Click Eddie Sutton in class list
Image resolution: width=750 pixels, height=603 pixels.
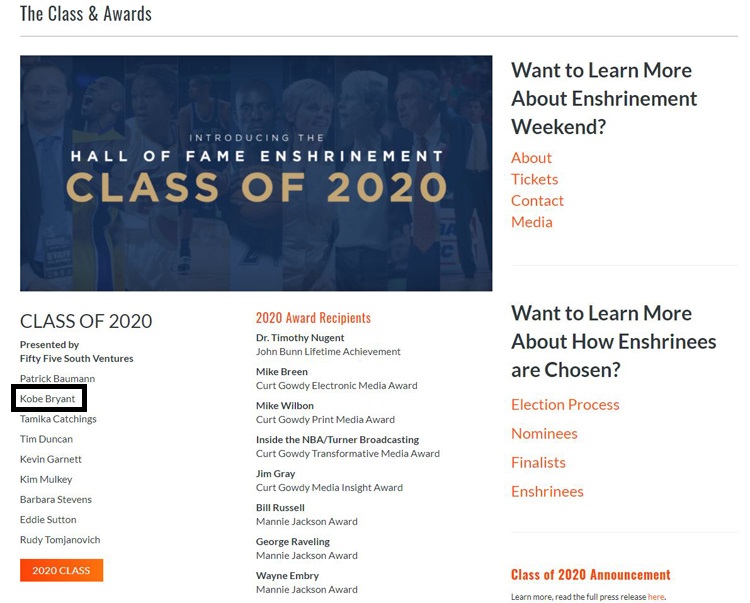pyautogui.click(x=48, y=519)
